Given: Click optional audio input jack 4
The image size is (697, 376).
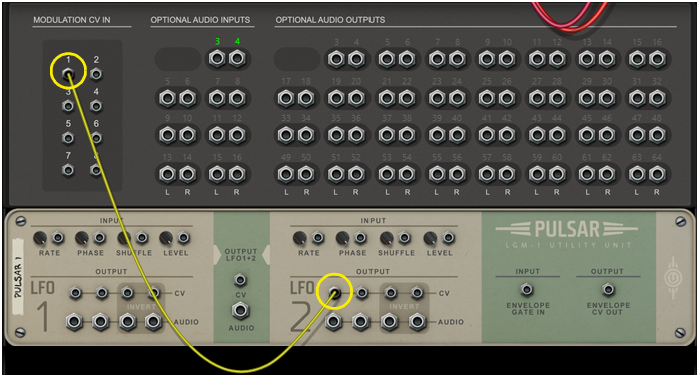Looking at the screenshot, I should 237,59.
